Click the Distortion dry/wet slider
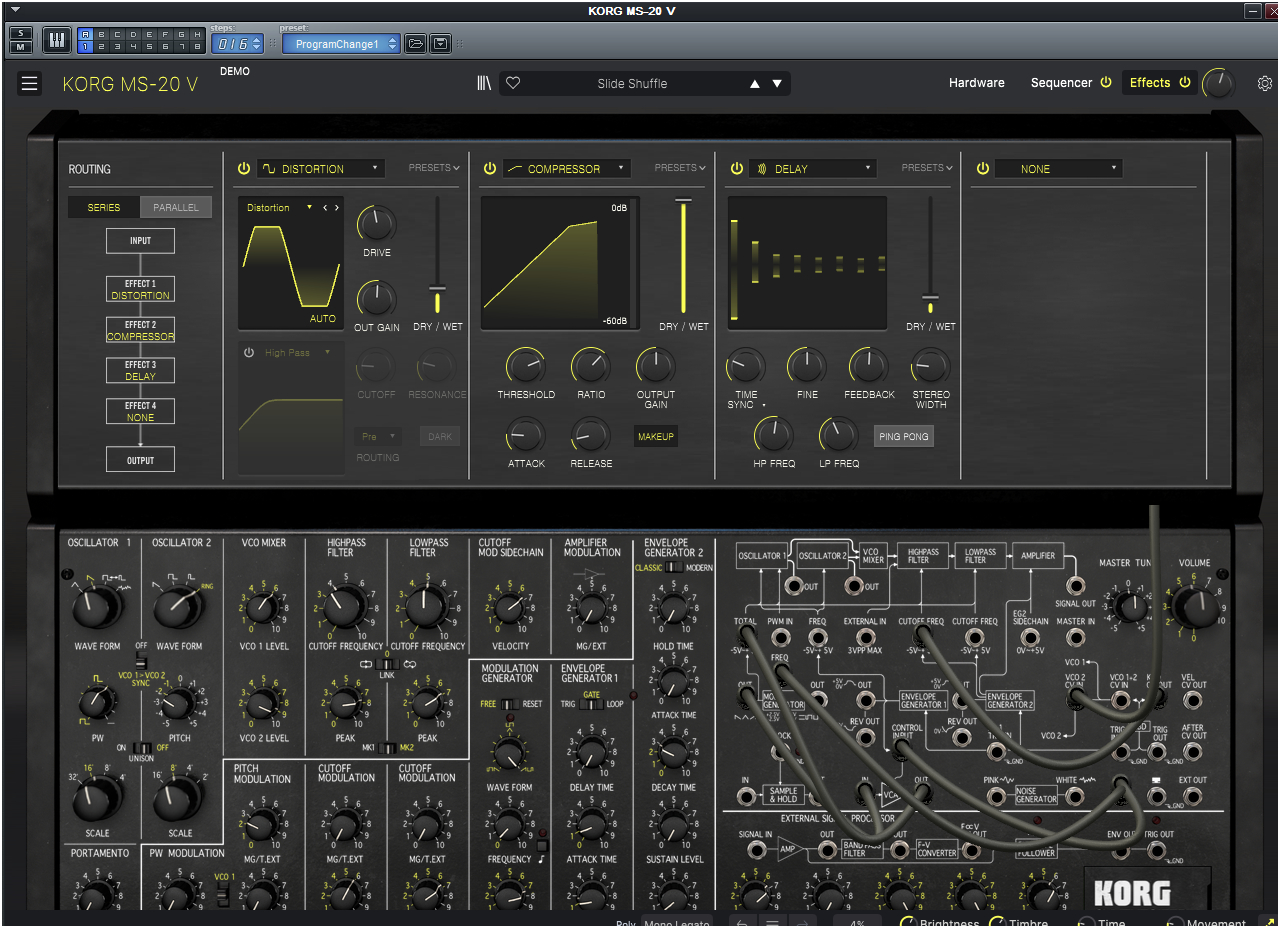This screenshot has height=928, width=1280. pyautogui.click(x=437, y=255)
